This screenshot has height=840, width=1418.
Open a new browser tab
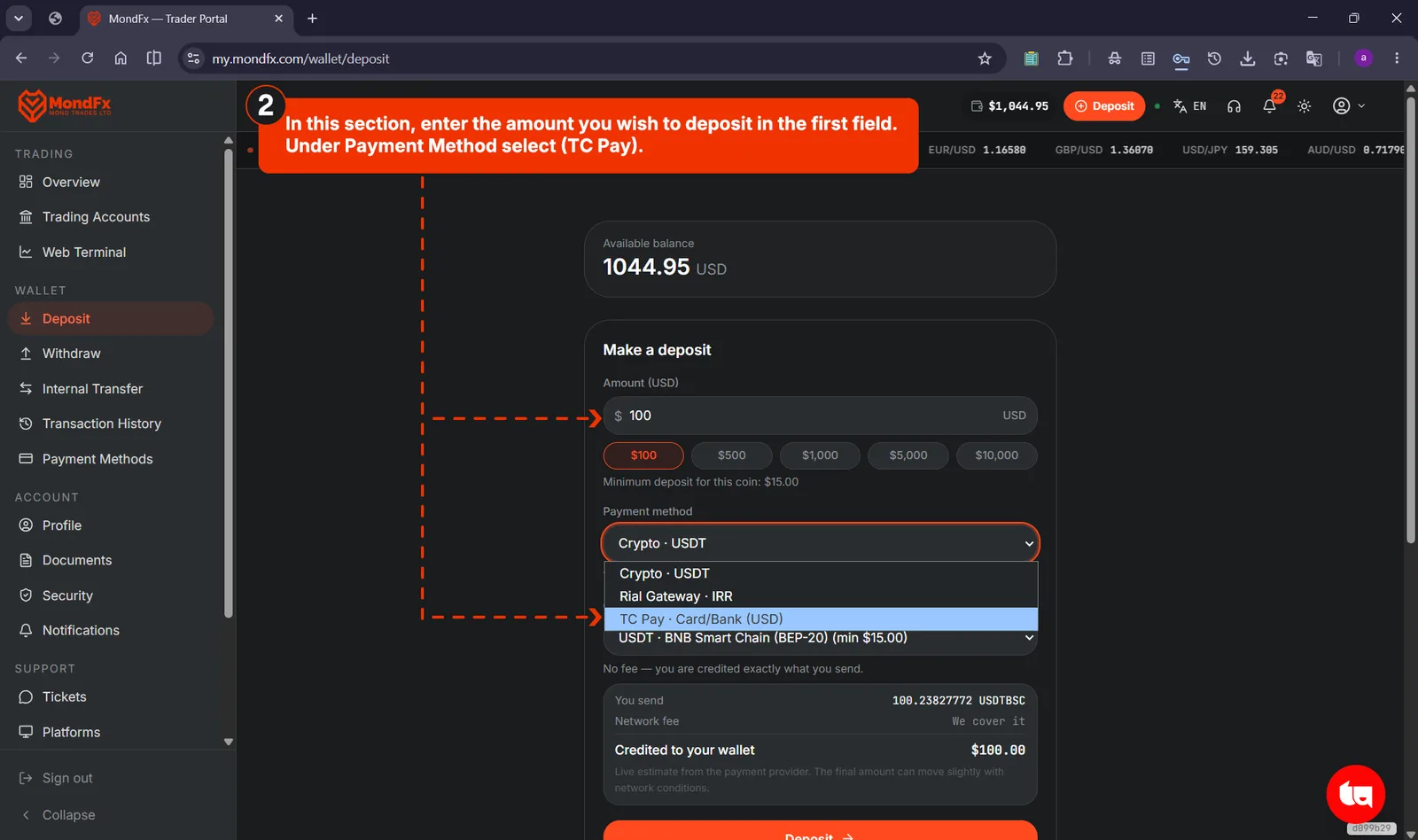[x=312, y=19]
